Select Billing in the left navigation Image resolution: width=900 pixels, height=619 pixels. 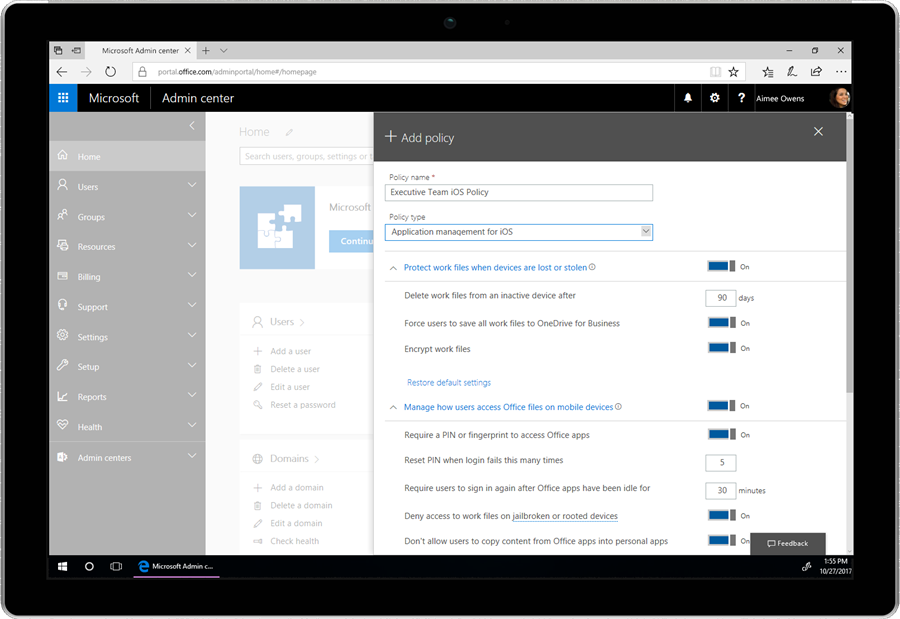(x=89, y=277)
